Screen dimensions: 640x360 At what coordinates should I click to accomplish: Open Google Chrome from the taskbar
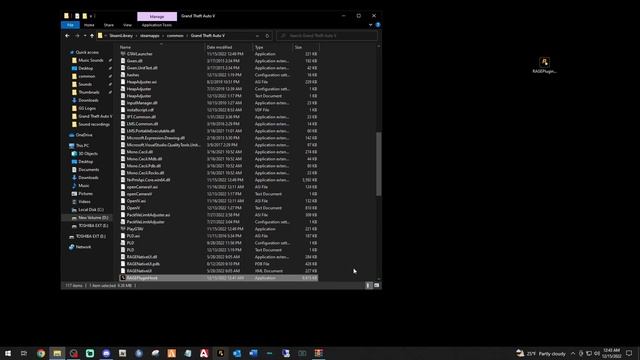click(x=41, y=353)
